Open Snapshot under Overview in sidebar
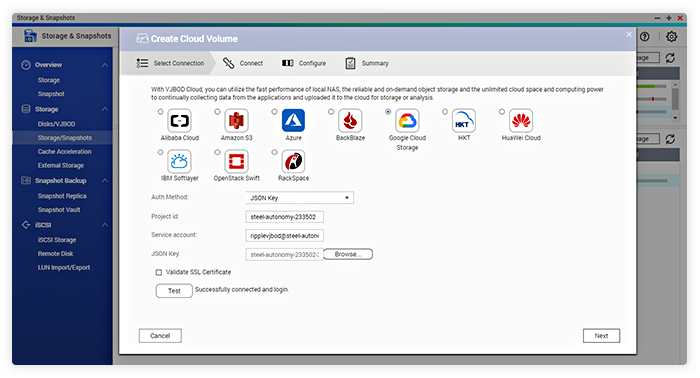Screen dimensions: 700x378 tap(51, 94)
